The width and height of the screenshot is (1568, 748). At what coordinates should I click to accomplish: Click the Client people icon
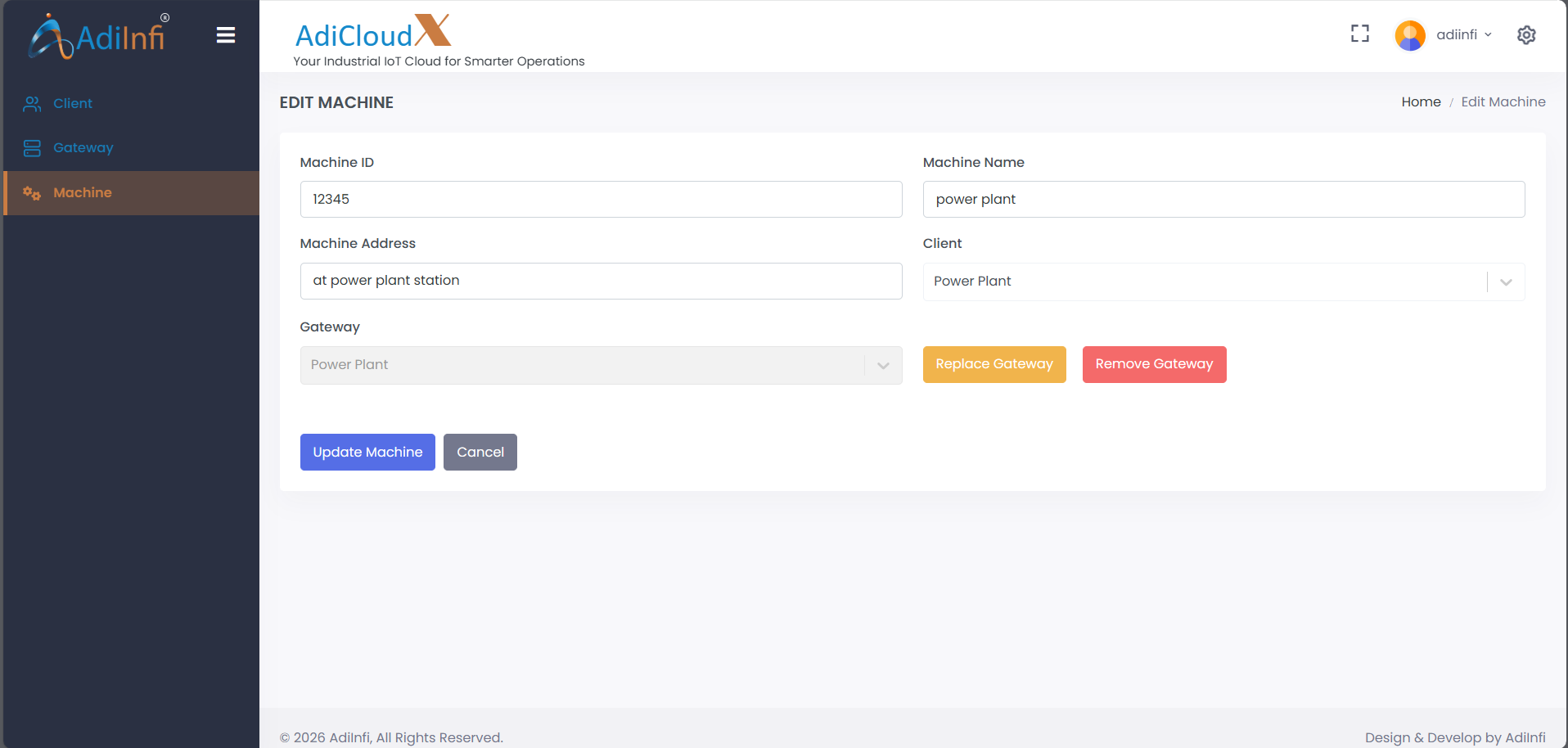point(32,104)
